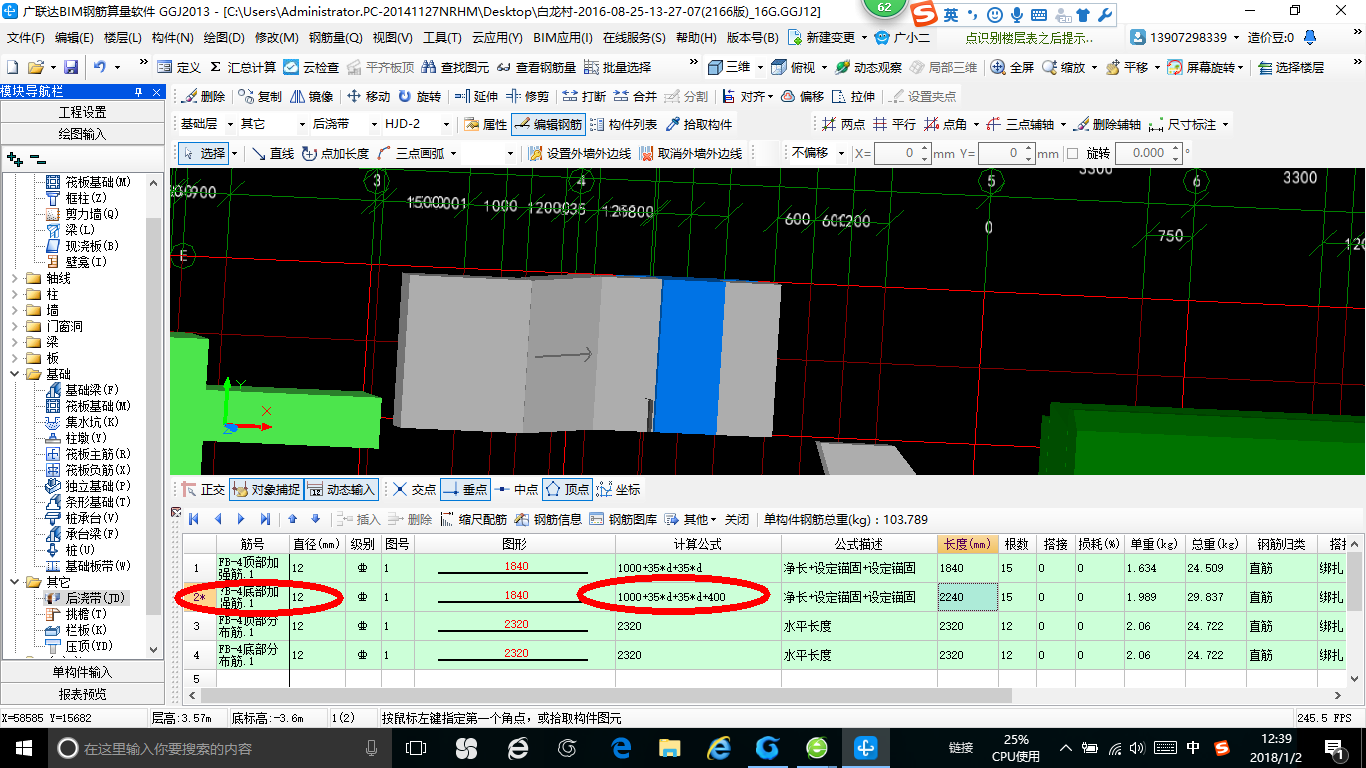The height and width of the screenshot is (768, 1366).
Task: Click the 复制 copy tool
Action: point(260,96)
